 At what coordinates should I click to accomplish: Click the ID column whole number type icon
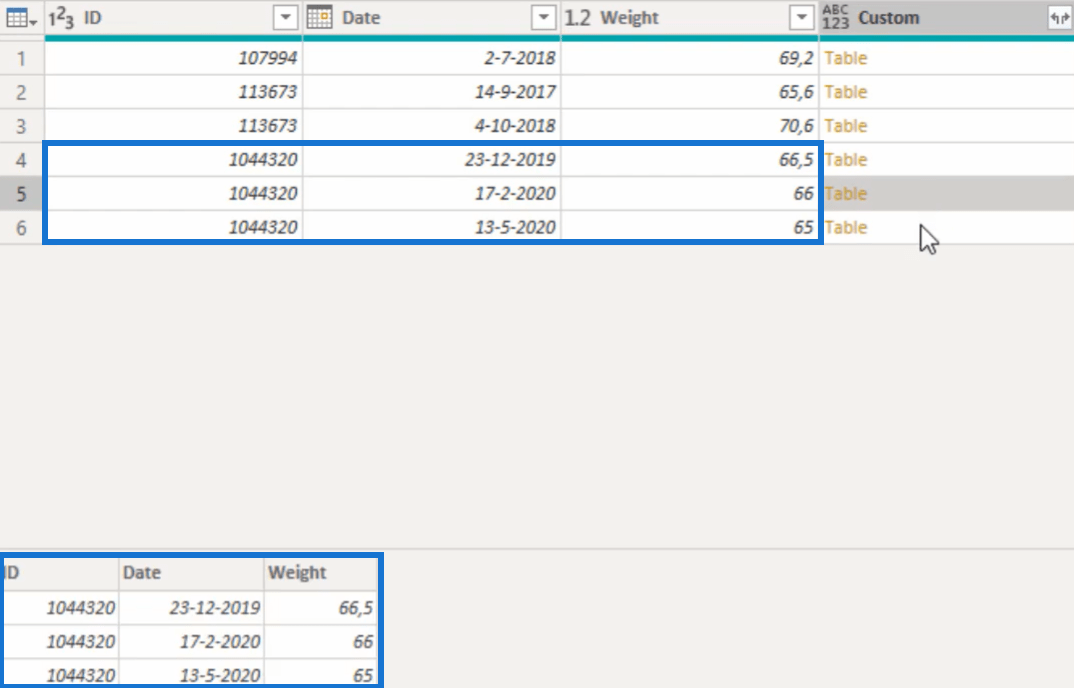click(61, 18)
